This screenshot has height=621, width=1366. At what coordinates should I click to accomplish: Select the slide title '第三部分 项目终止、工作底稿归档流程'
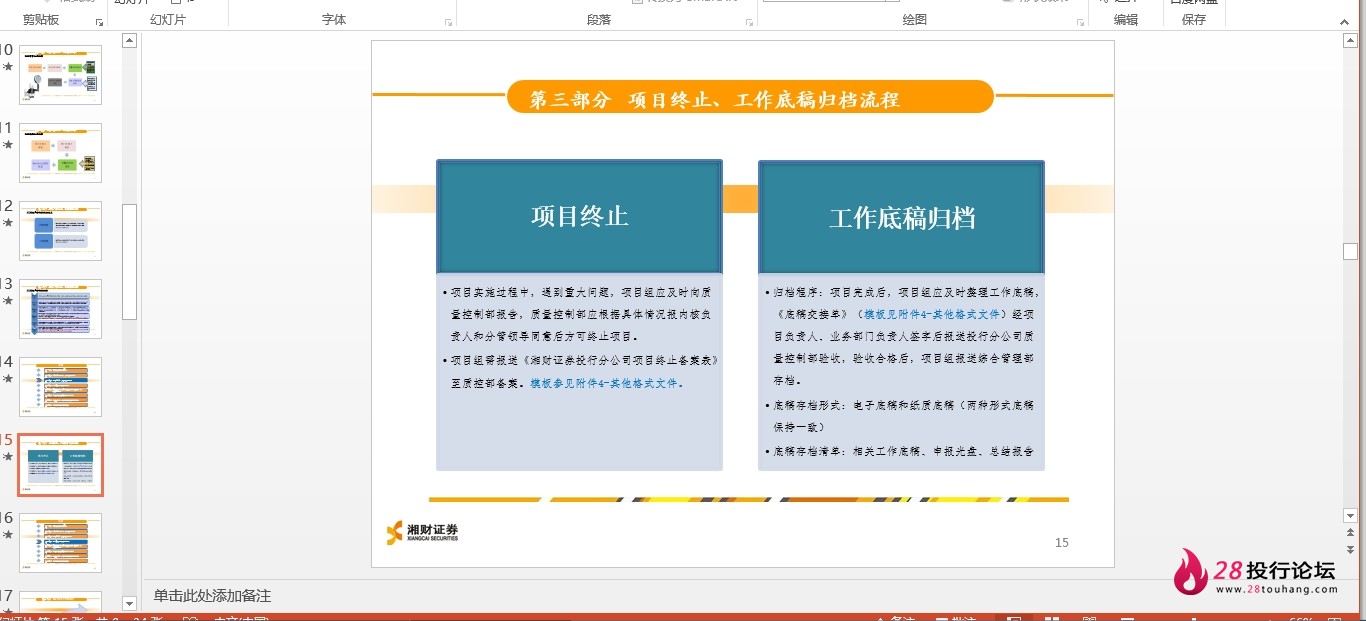[714, 99]
